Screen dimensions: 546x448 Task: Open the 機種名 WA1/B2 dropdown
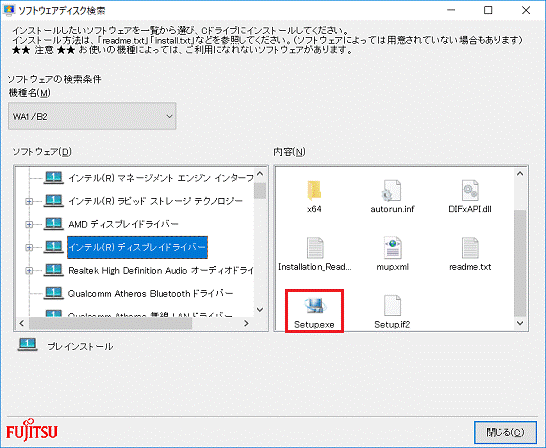92,116
